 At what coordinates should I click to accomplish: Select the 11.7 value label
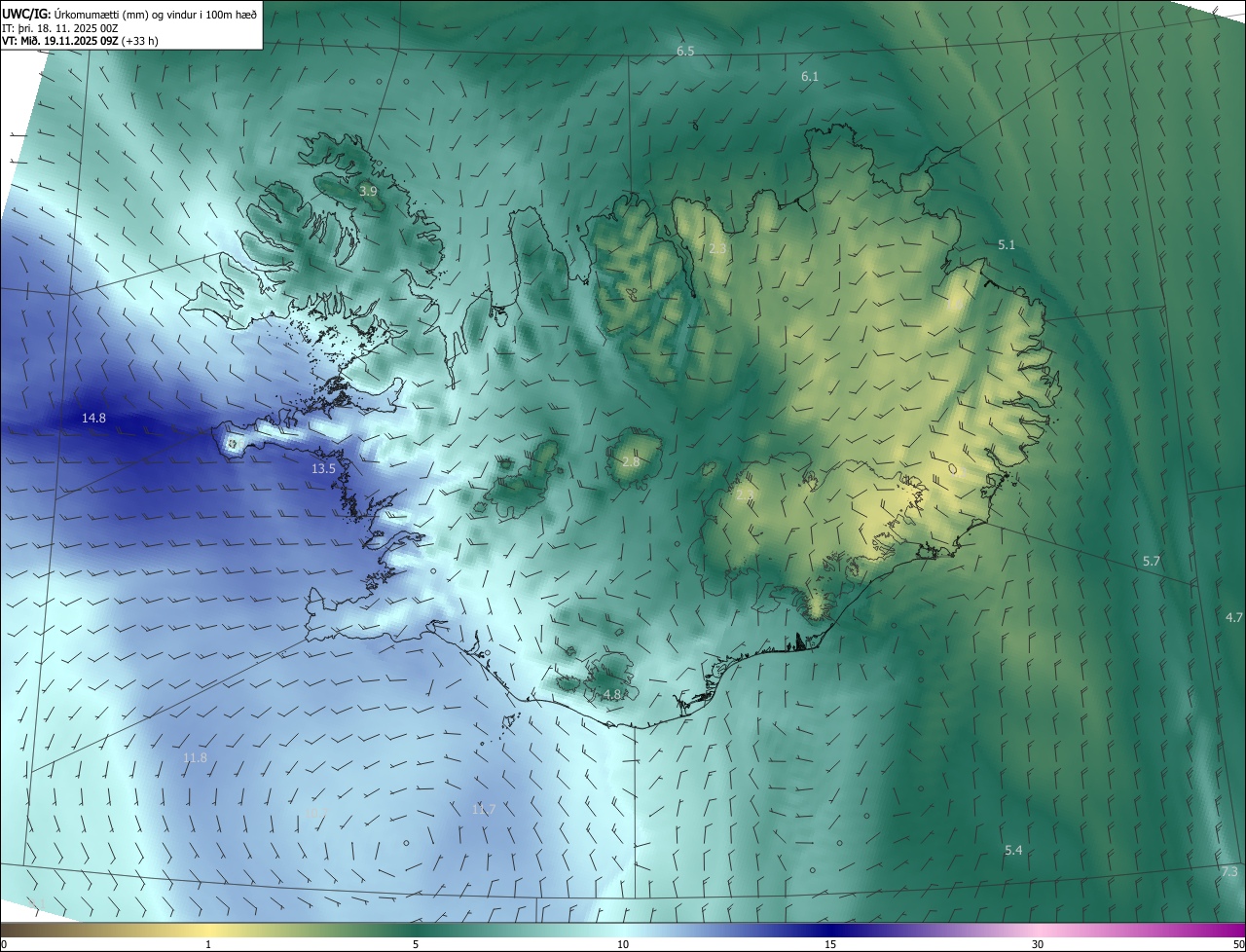click(x=484, y=810)
